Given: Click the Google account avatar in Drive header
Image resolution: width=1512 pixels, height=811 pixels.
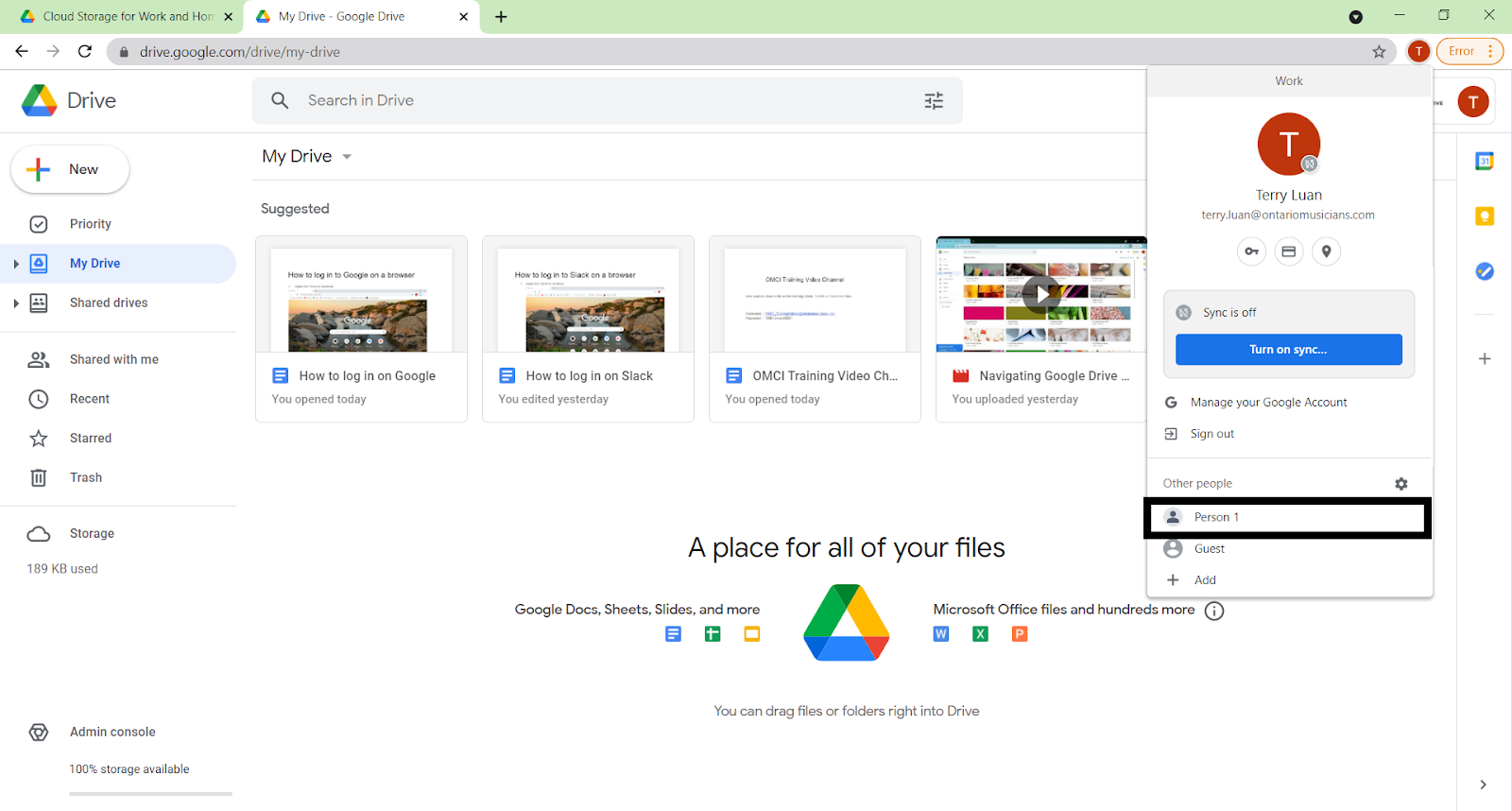Looking at the screenshot, I should point(1472,101).
